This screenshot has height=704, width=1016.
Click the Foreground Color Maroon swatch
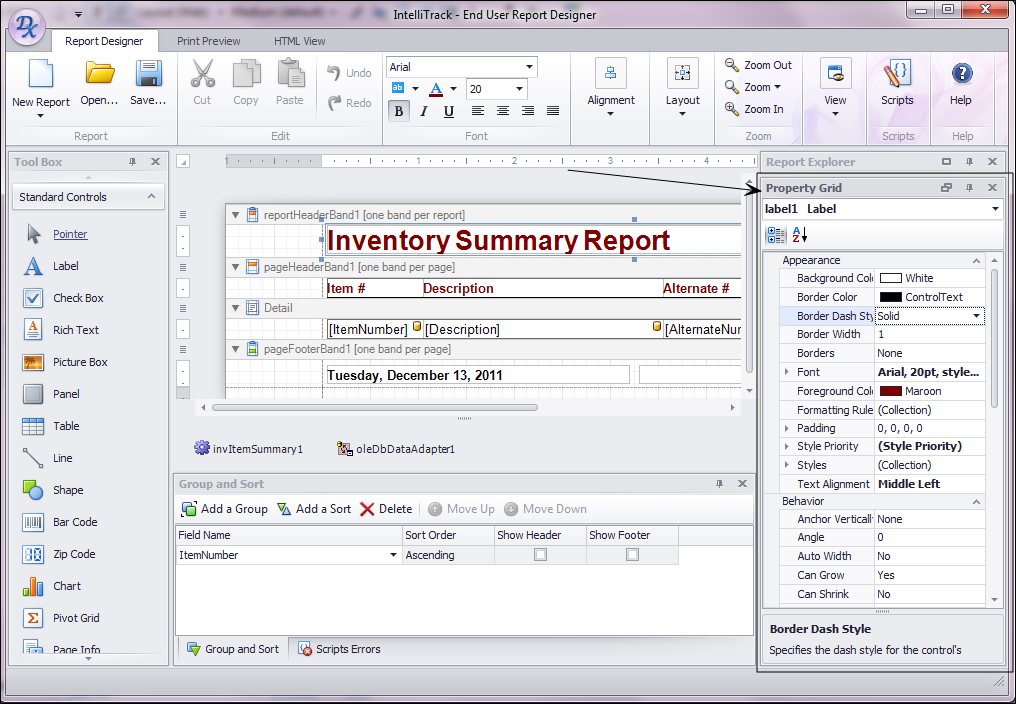pyautogui.click(x=890, y=391)
